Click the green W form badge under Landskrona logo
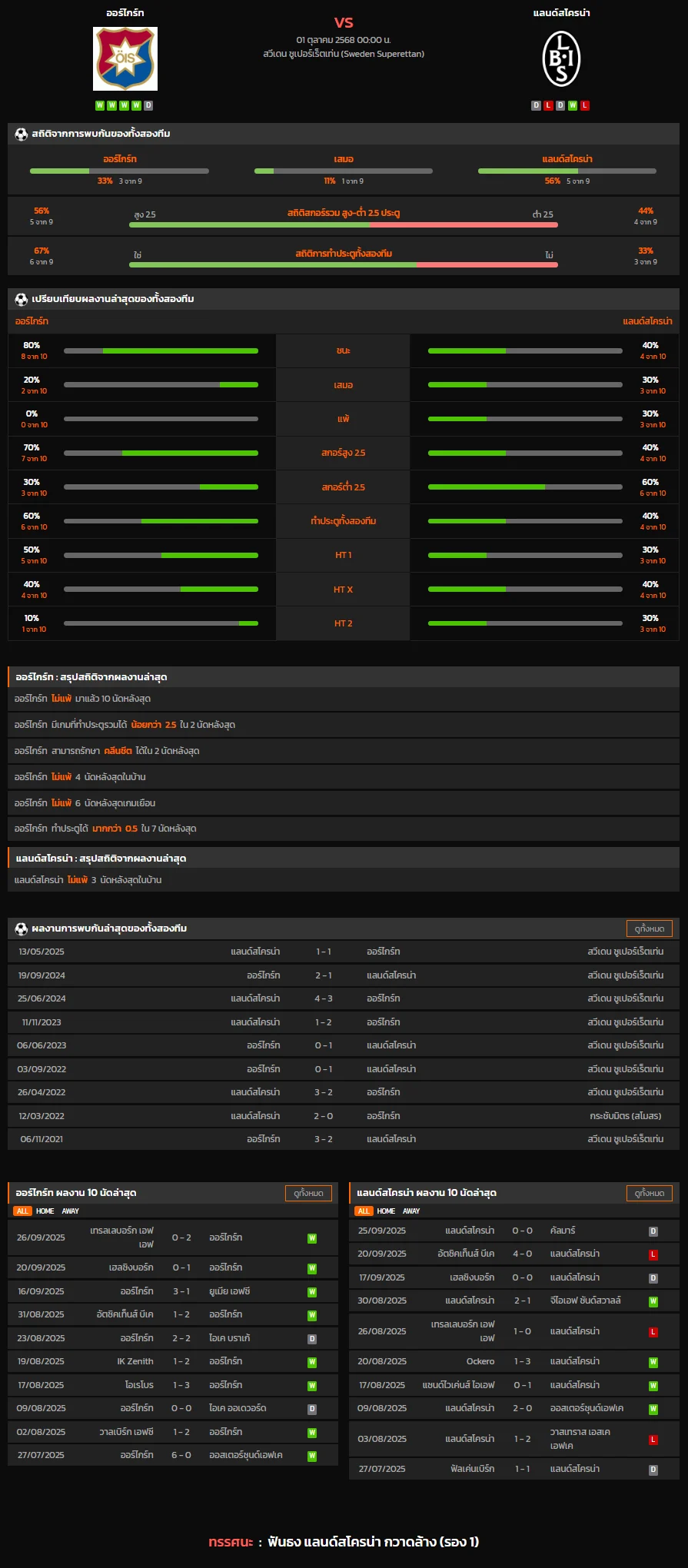The image size is (688, 1568). click(573, 105)
